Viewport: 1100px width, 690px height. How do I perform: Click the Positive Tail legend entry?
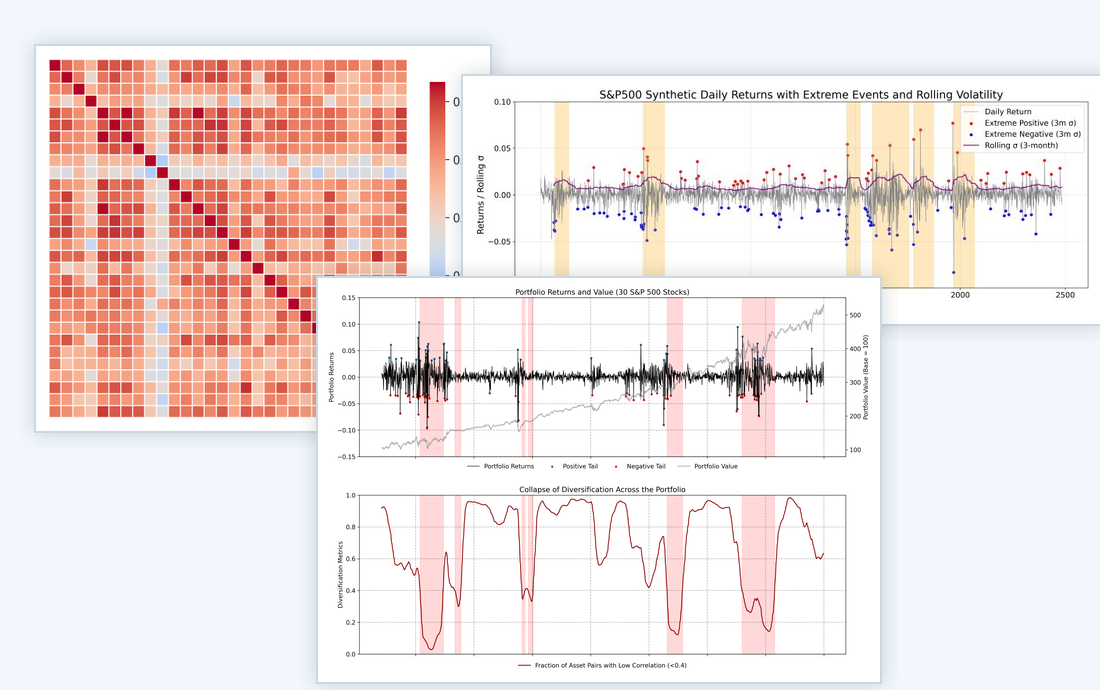[x=575, y=466]
